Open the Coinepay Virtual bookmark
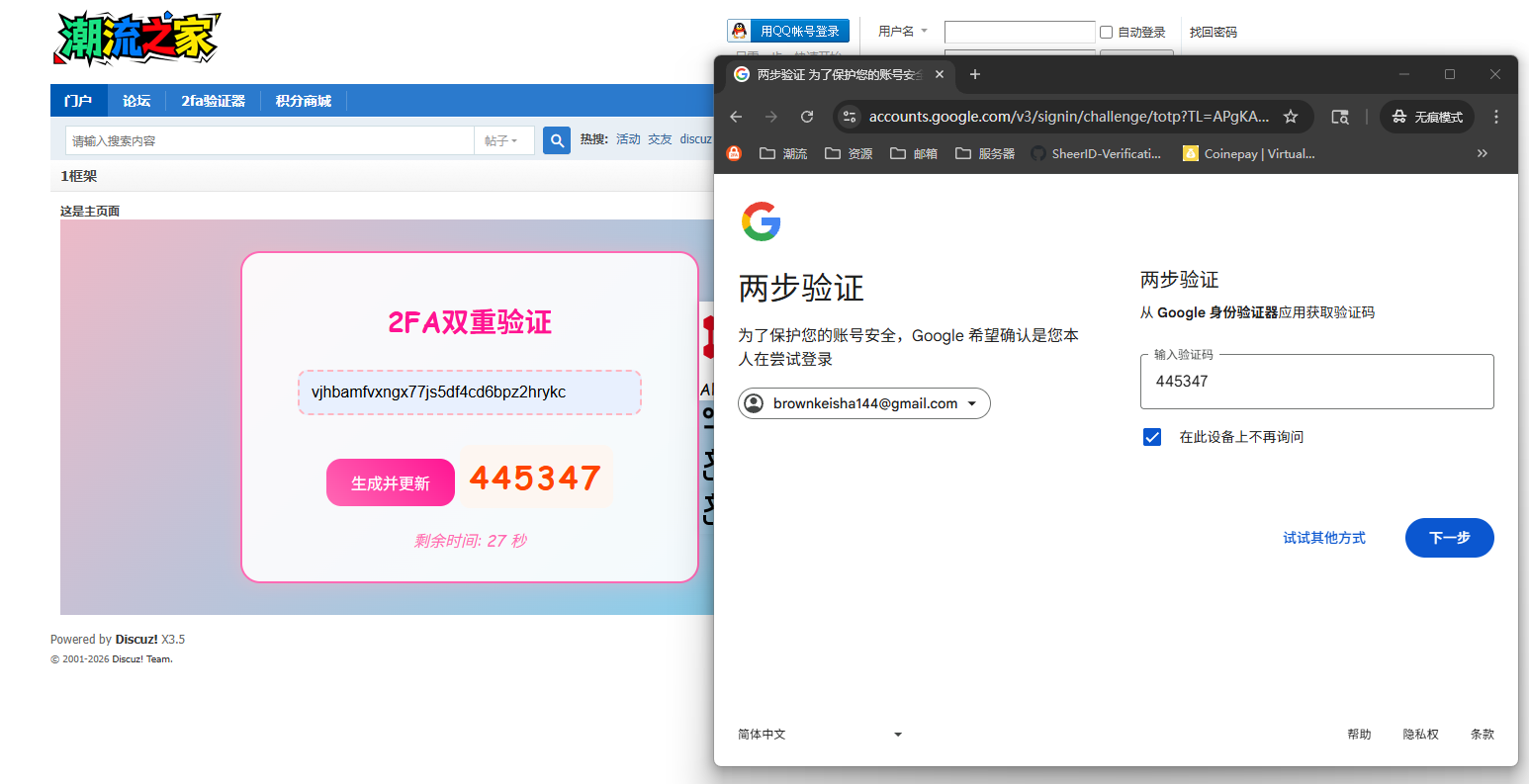Viewport: 1529px width, 784px height. 1248,153
